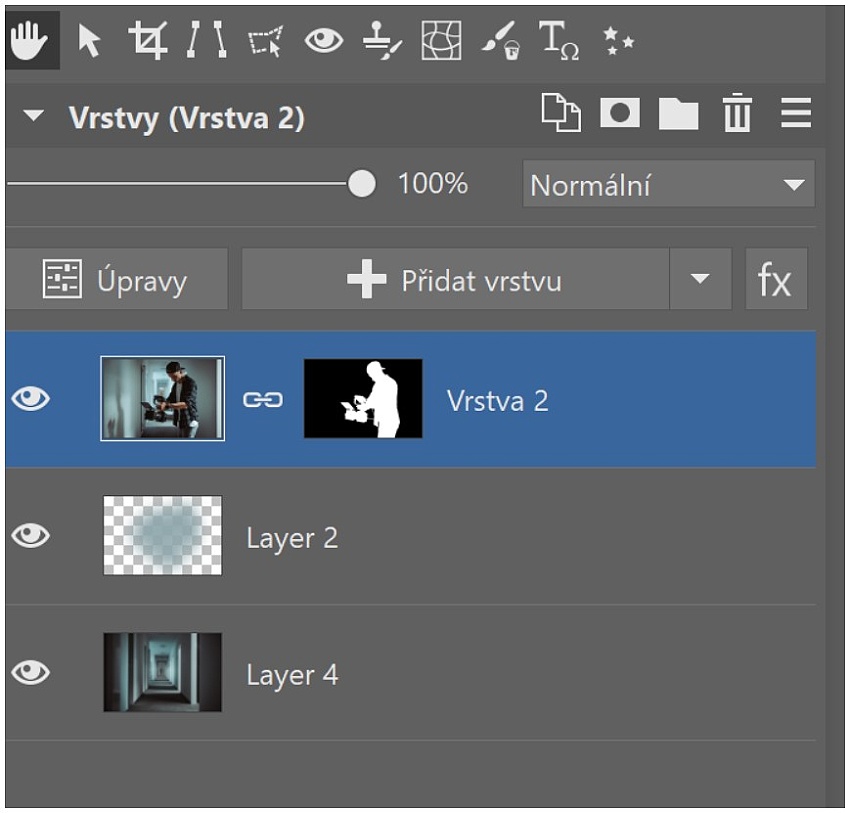Click the opacity slider handle
This screenshot has height=813, width=850.
pyautogui.click(x=362, y=184)
